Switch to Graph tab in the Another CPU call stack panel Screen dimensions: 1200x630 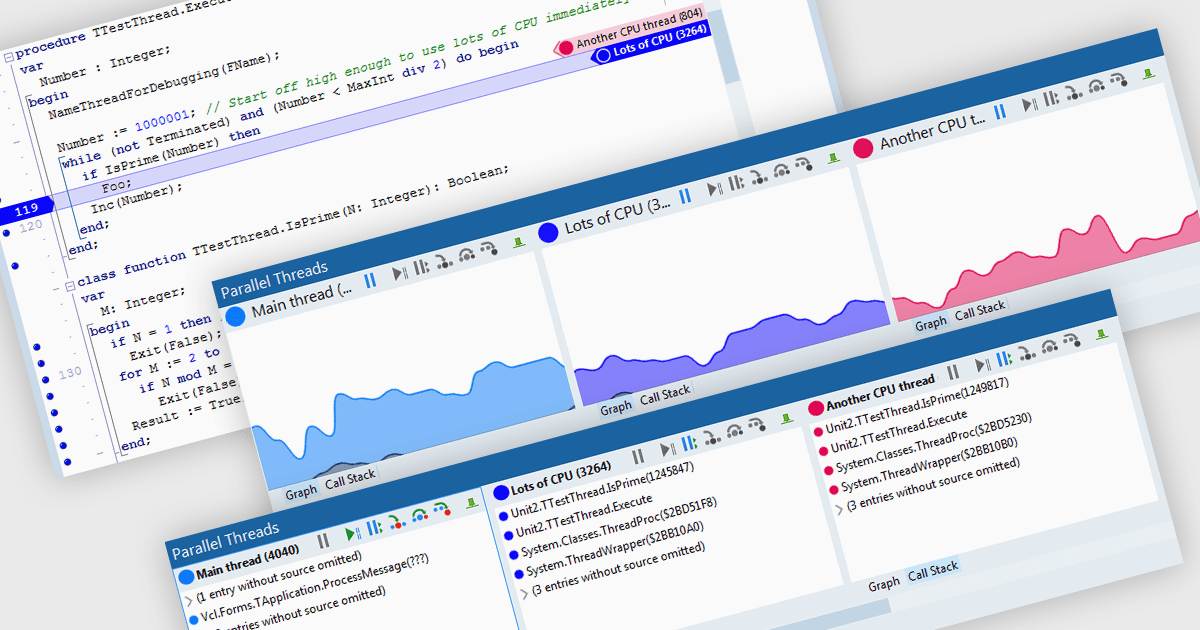pos(883,584)
